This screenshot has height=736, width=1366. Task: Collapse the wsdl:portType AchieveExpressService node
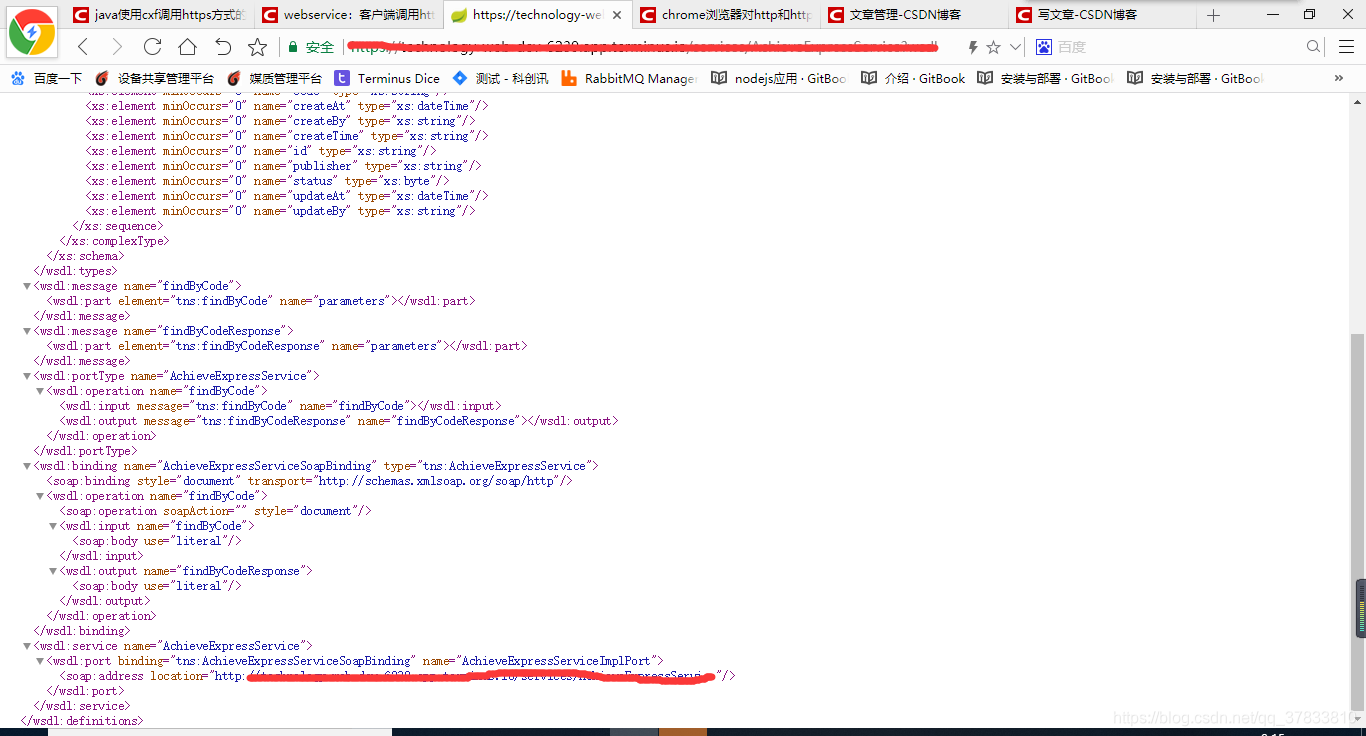(27, 376)
